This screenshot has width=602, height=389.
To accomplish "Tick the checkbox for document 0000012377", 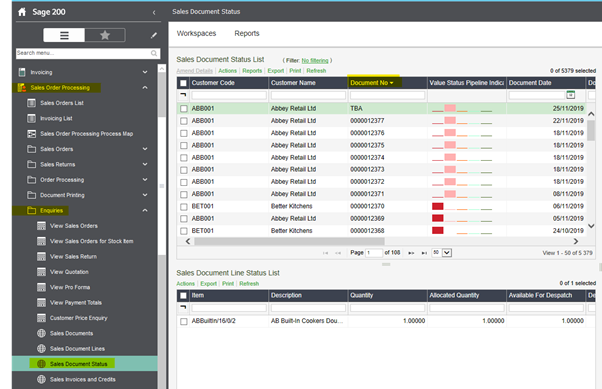I will coord(184,121).
